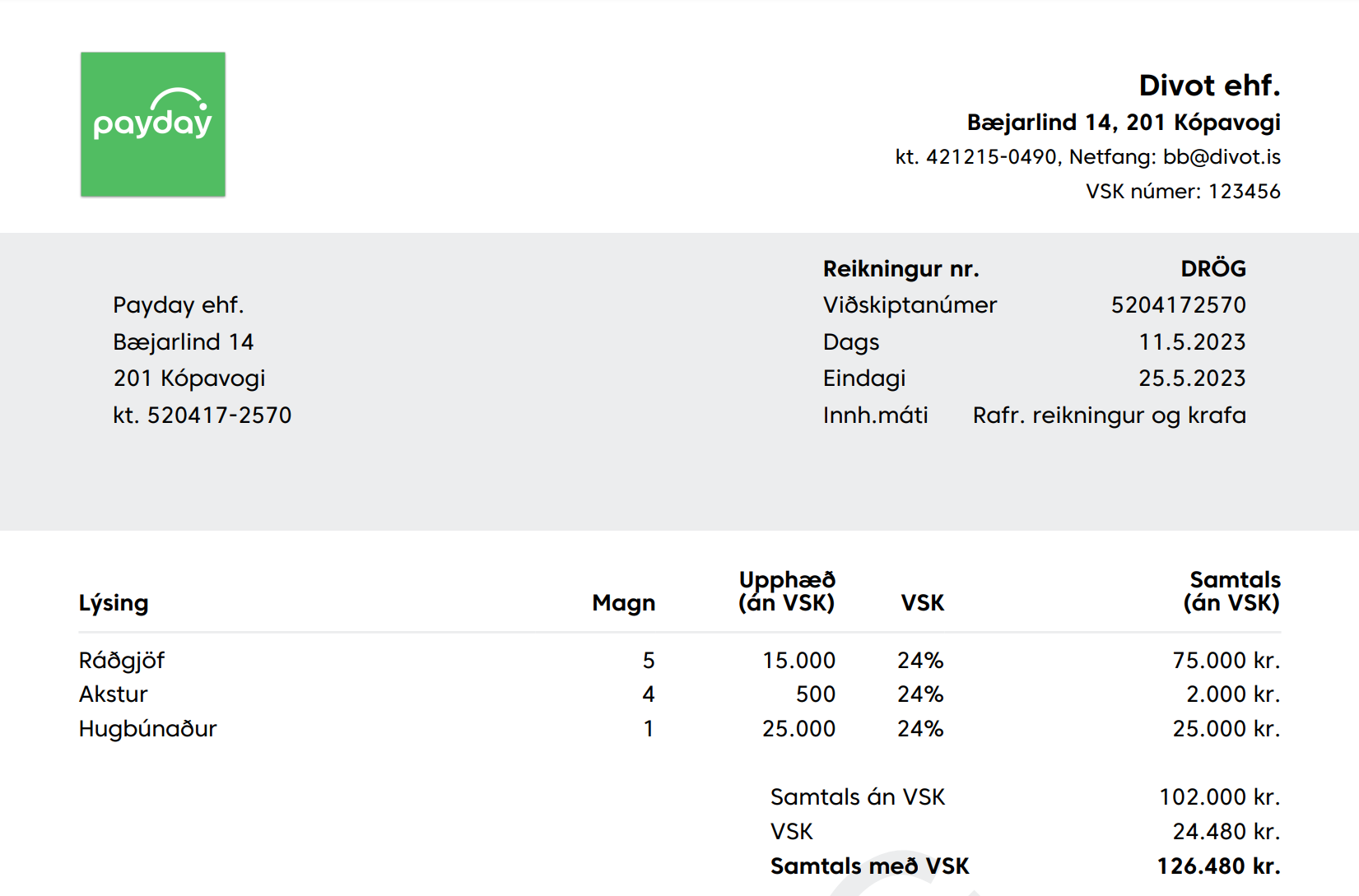Click the Samtals án VSK amount 102.000 kr.
This screenshot has width=1359, height=896.
click(1219, 797)
